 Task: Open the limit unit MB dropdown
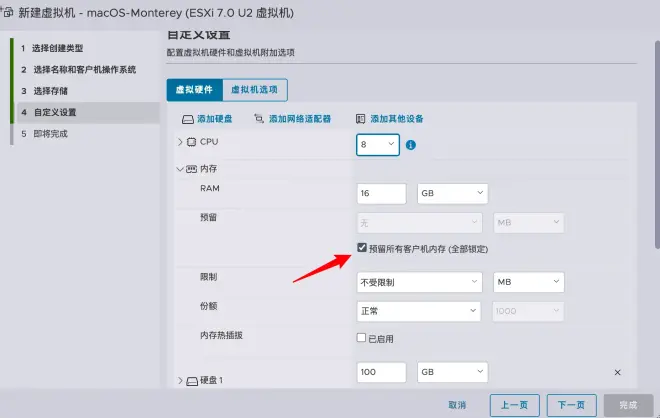pos(528,282)
